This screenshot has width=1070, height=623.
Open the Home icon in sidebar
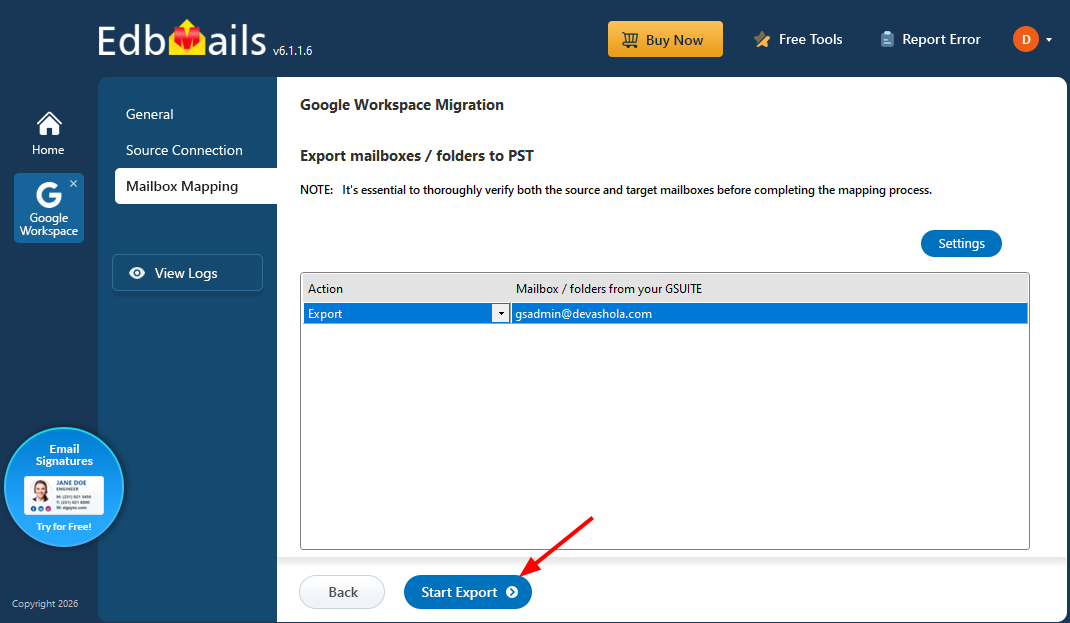point(48,133)
